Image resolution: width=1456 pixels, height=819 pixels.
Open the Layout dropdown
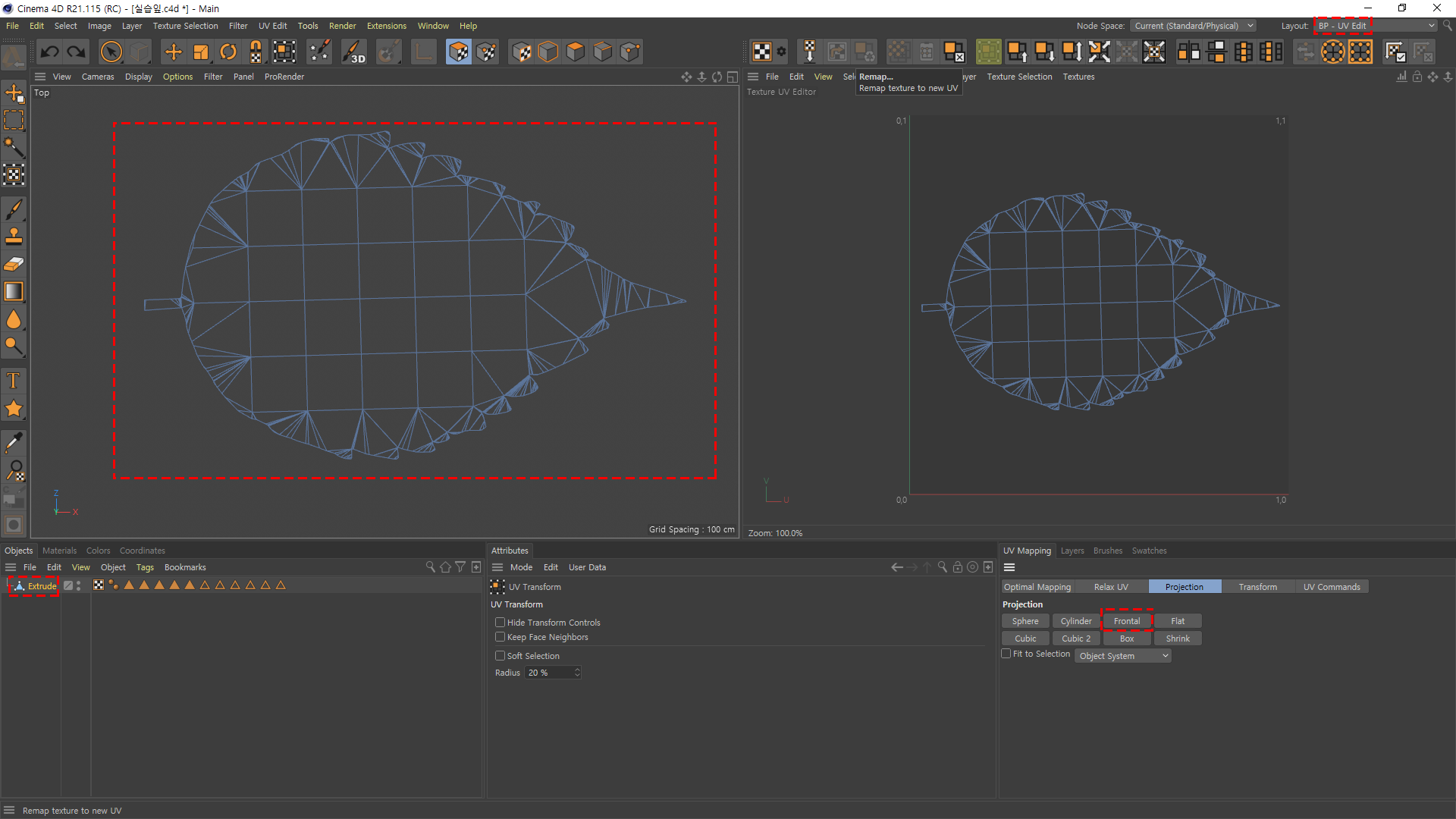pyautogui.click(x=1375, y=26)
